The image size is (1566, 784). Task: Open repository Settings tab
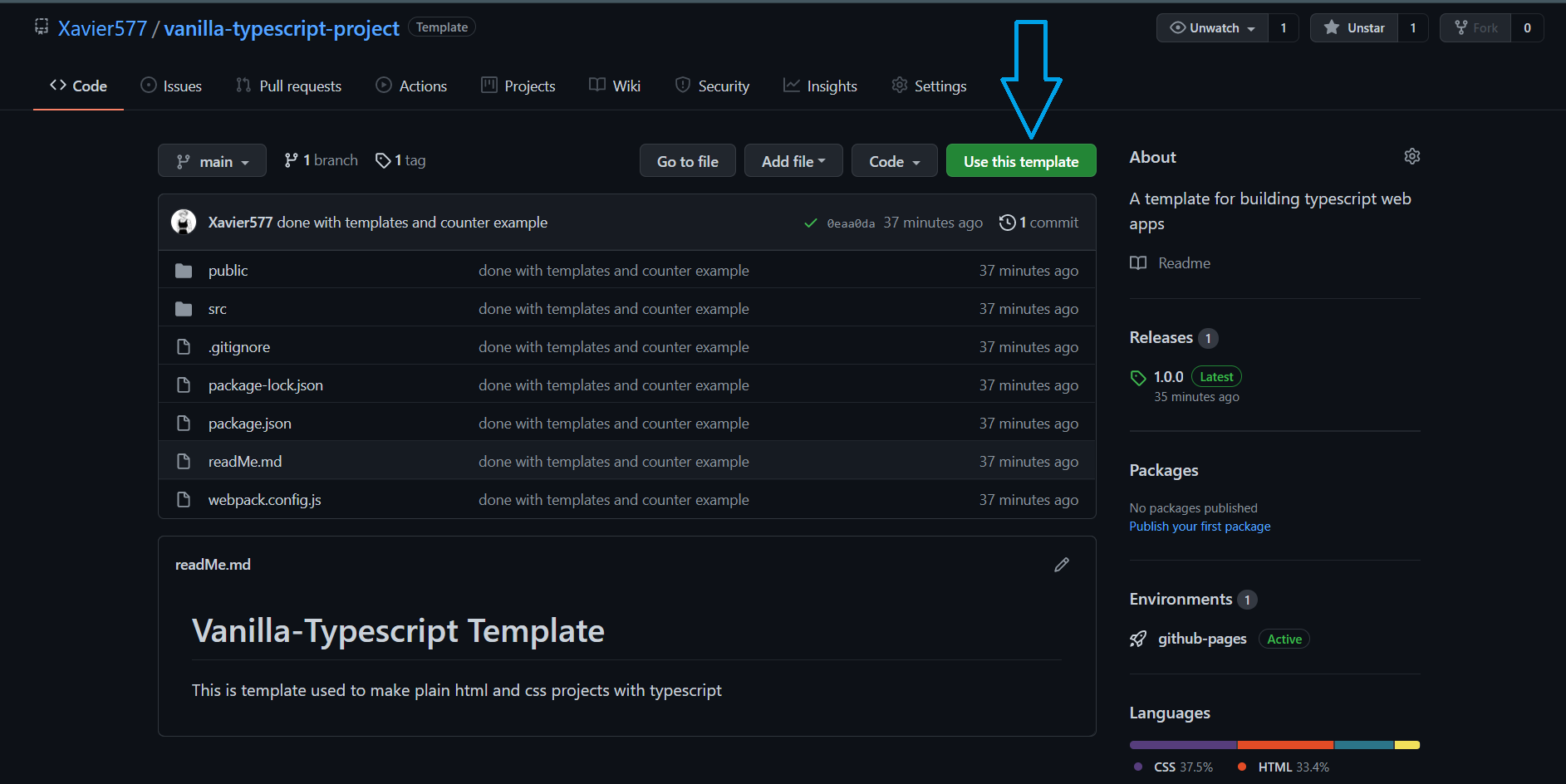[x=929, y=86]
